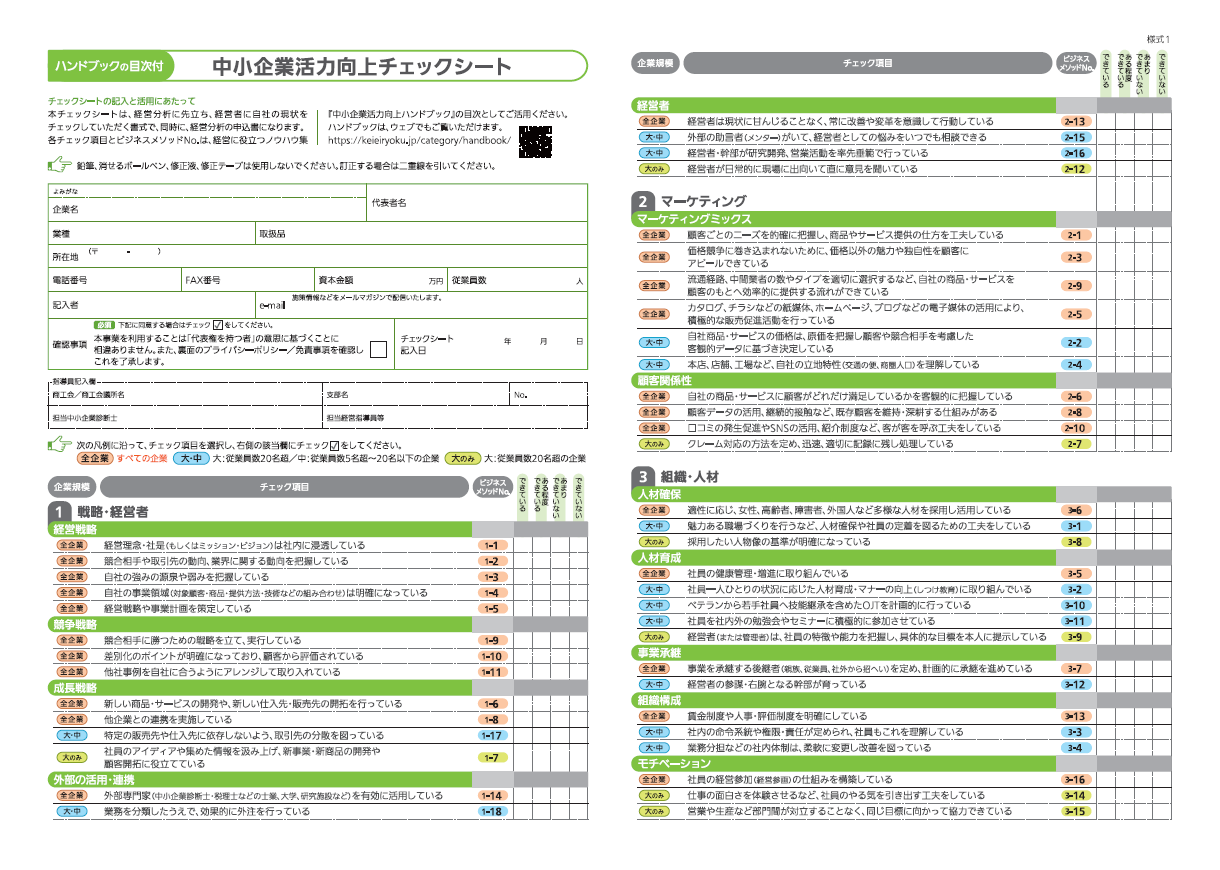
Task: Click the pointing hand icon before 次の凡例に沿って
Action: 58,443
